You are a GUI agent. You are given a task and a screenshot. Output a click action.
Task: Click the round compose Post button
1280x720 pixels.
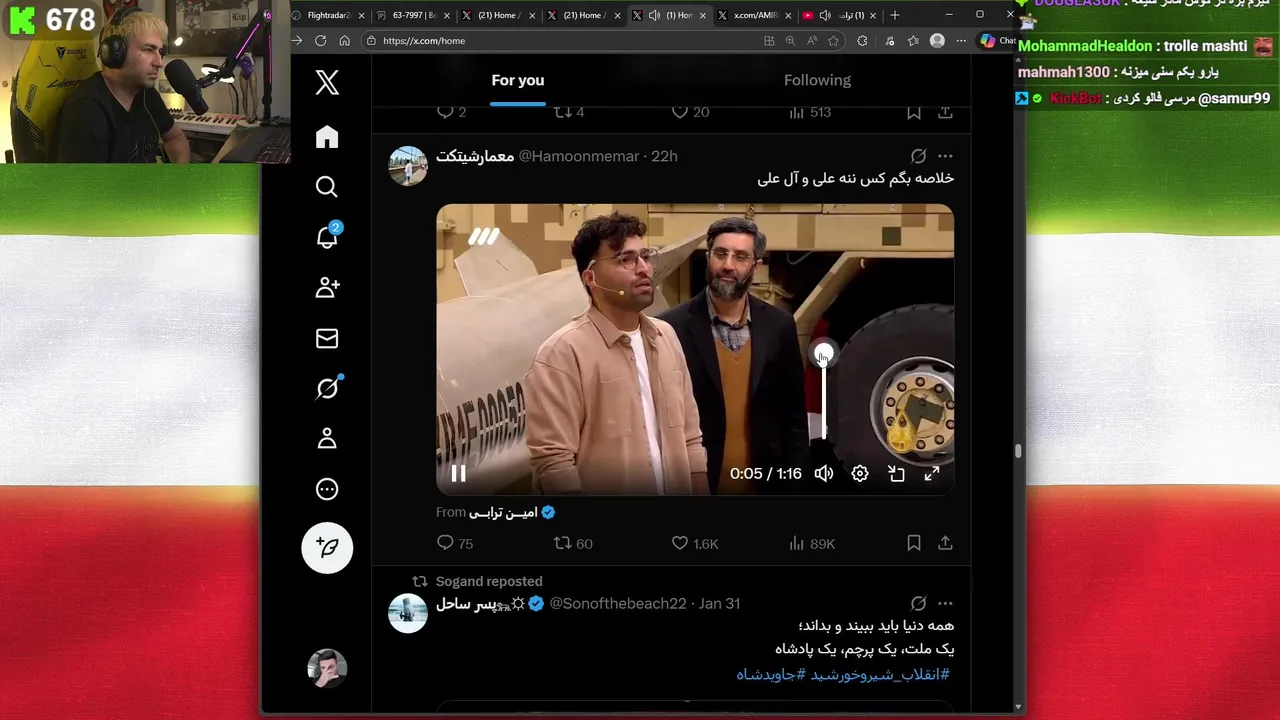point(327,547)
